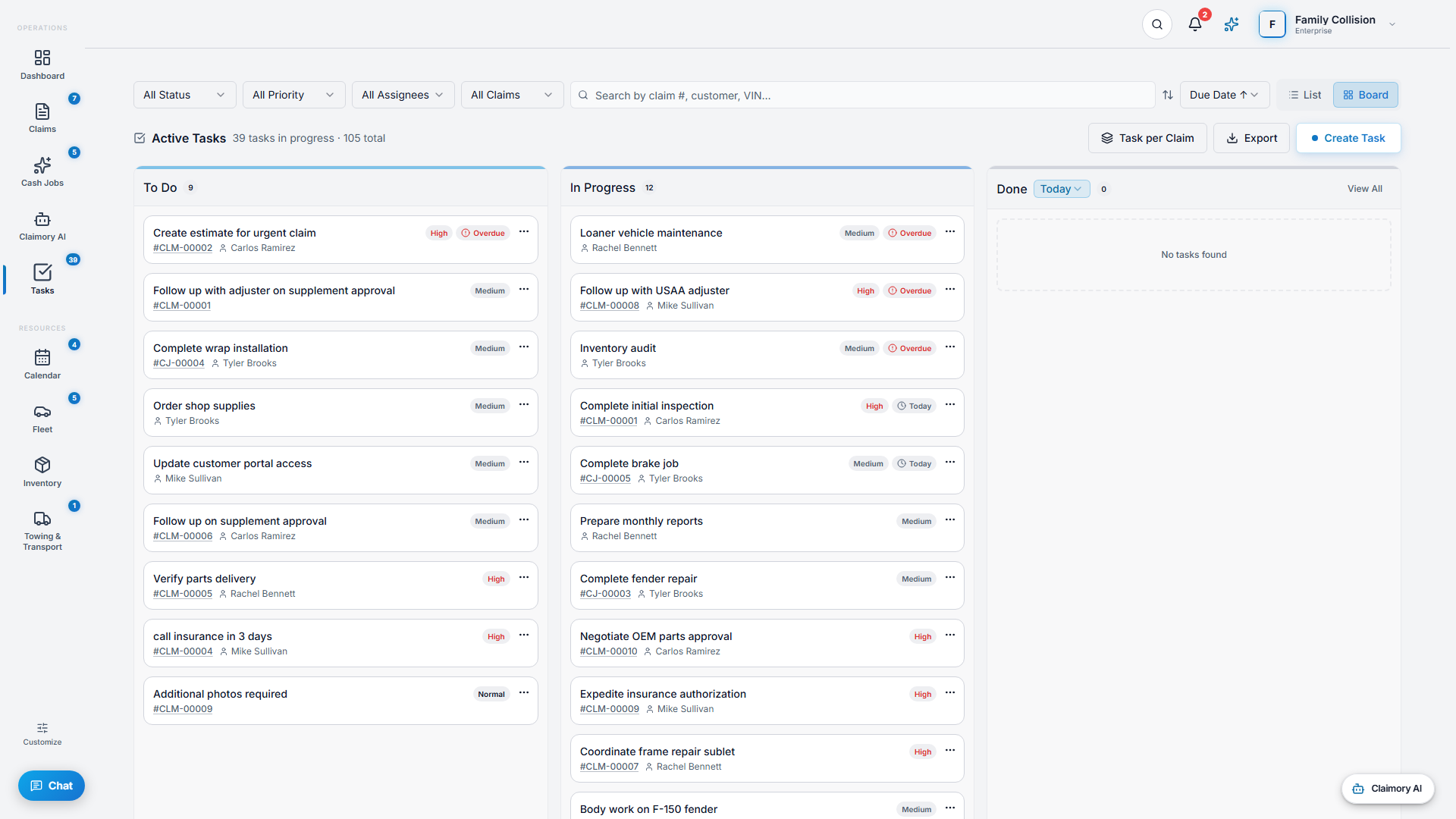This screenshot has width=1456, height=819.
Task: Open the Done column Today dropdown
Action: [x=1061, y=189]
